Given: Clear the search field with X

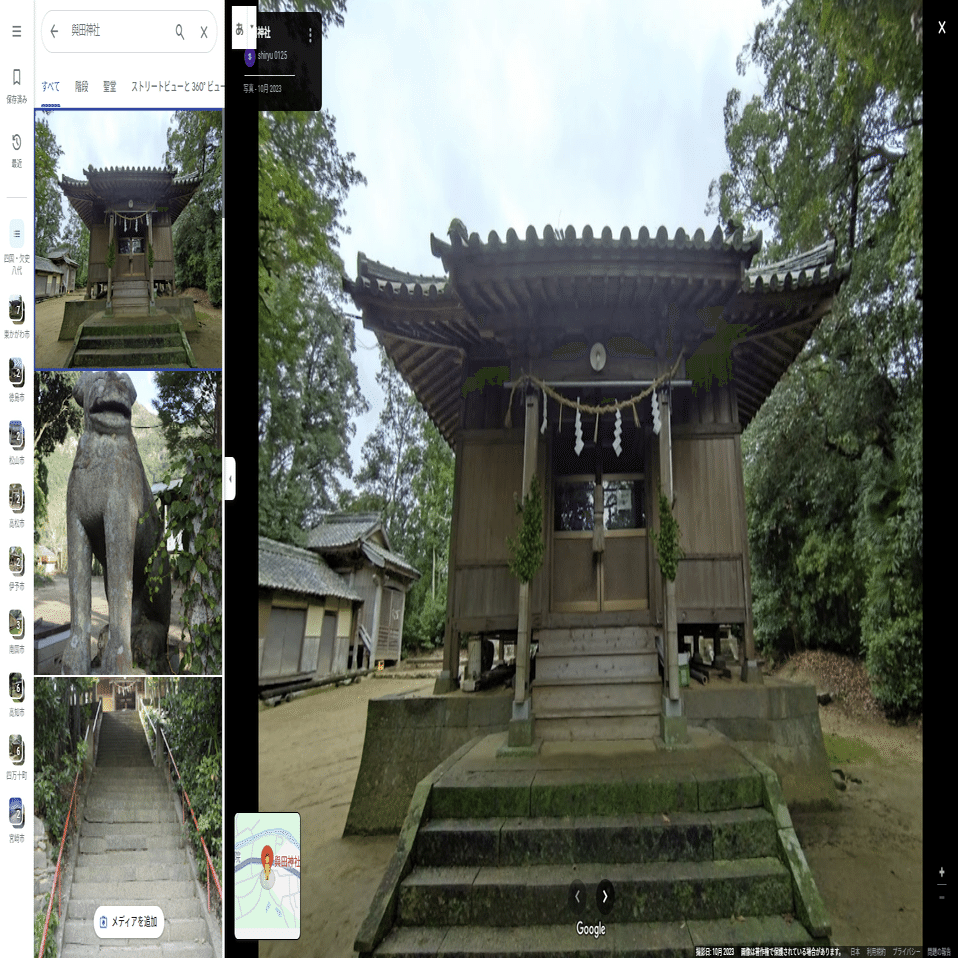Looking at the screenshot, I should [x=204, y=32].
